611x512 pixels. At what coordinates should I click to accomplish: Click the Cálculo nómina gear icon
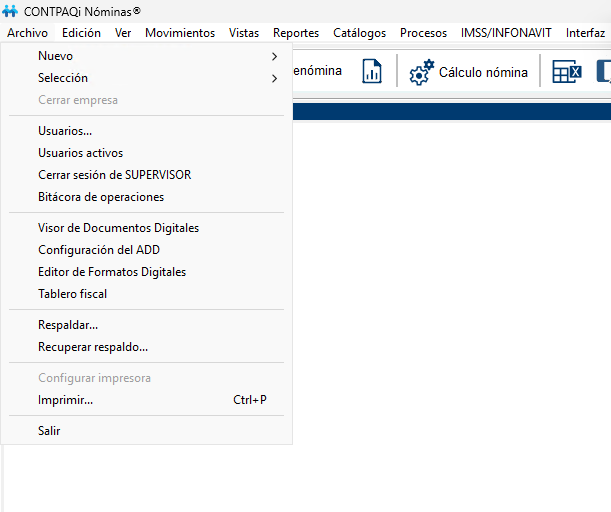(421, 72)
